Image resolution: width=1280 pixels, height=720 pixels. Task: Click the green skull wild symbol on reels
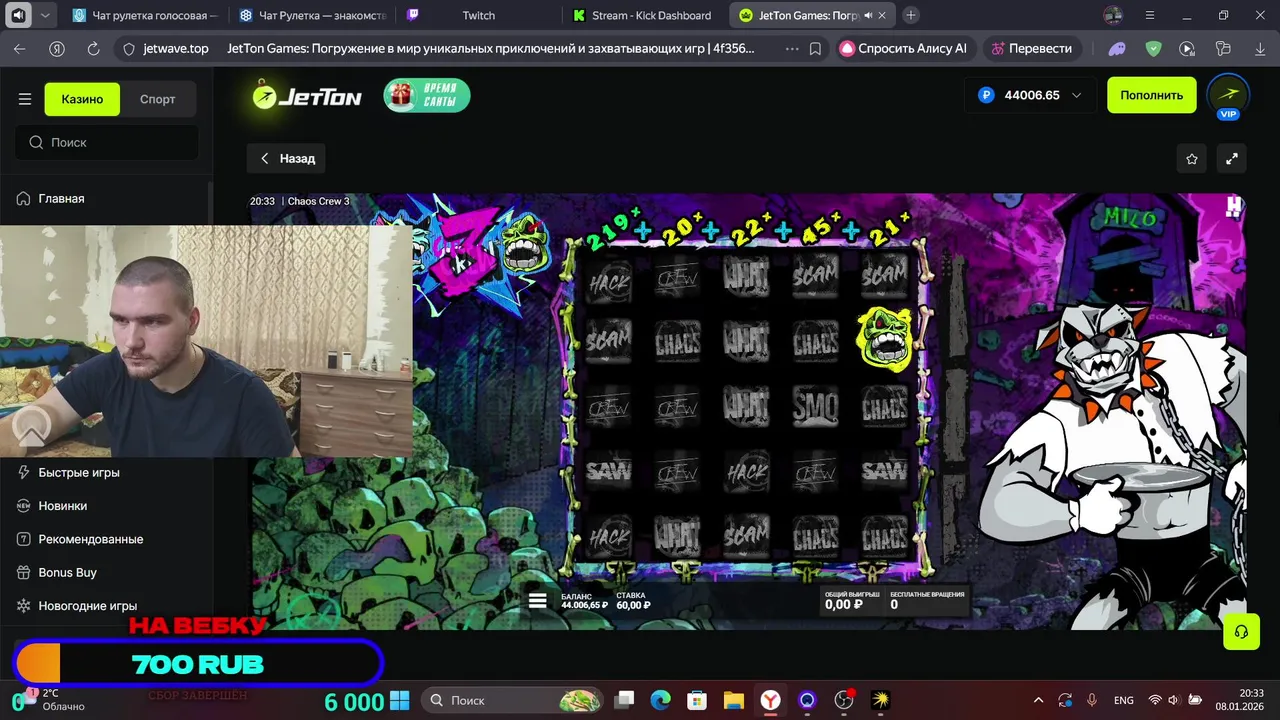884,338
